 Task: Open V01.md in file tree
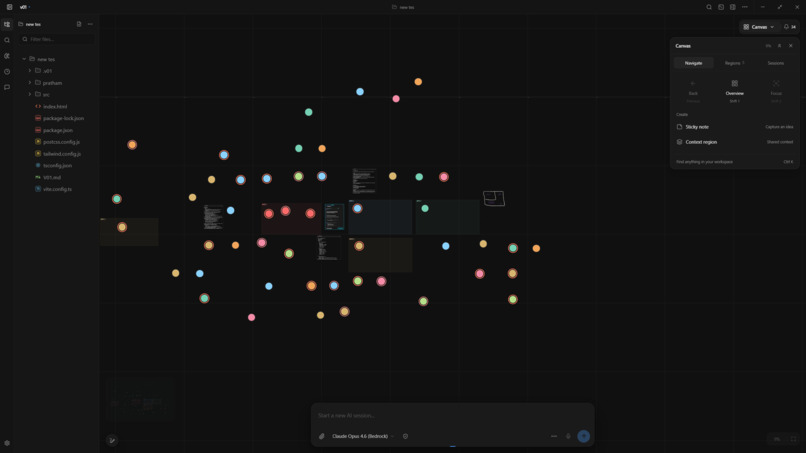tap(52, 177)
